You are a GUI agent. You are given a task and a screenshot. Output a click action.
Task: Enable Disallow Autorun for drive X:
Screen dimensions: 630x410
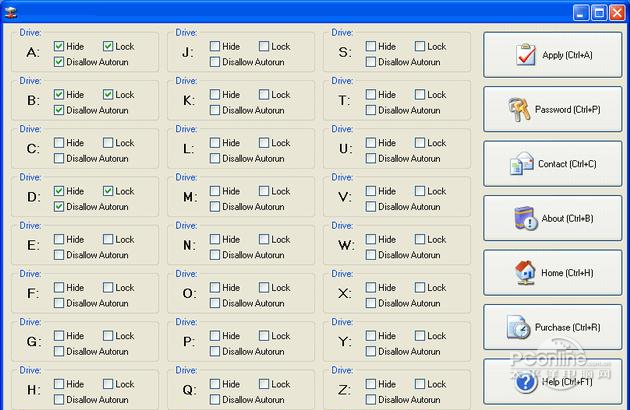(x=370, y=303)
